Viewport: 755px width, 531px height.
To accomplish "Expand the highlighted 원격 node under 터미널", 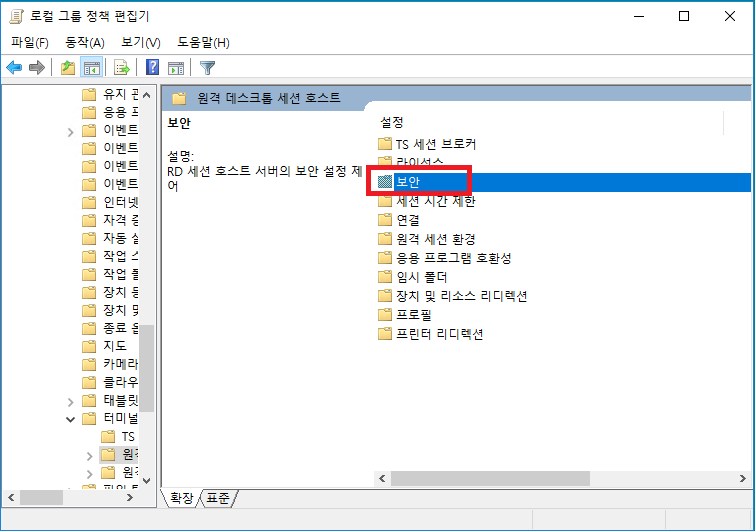I will coord(90,456).
